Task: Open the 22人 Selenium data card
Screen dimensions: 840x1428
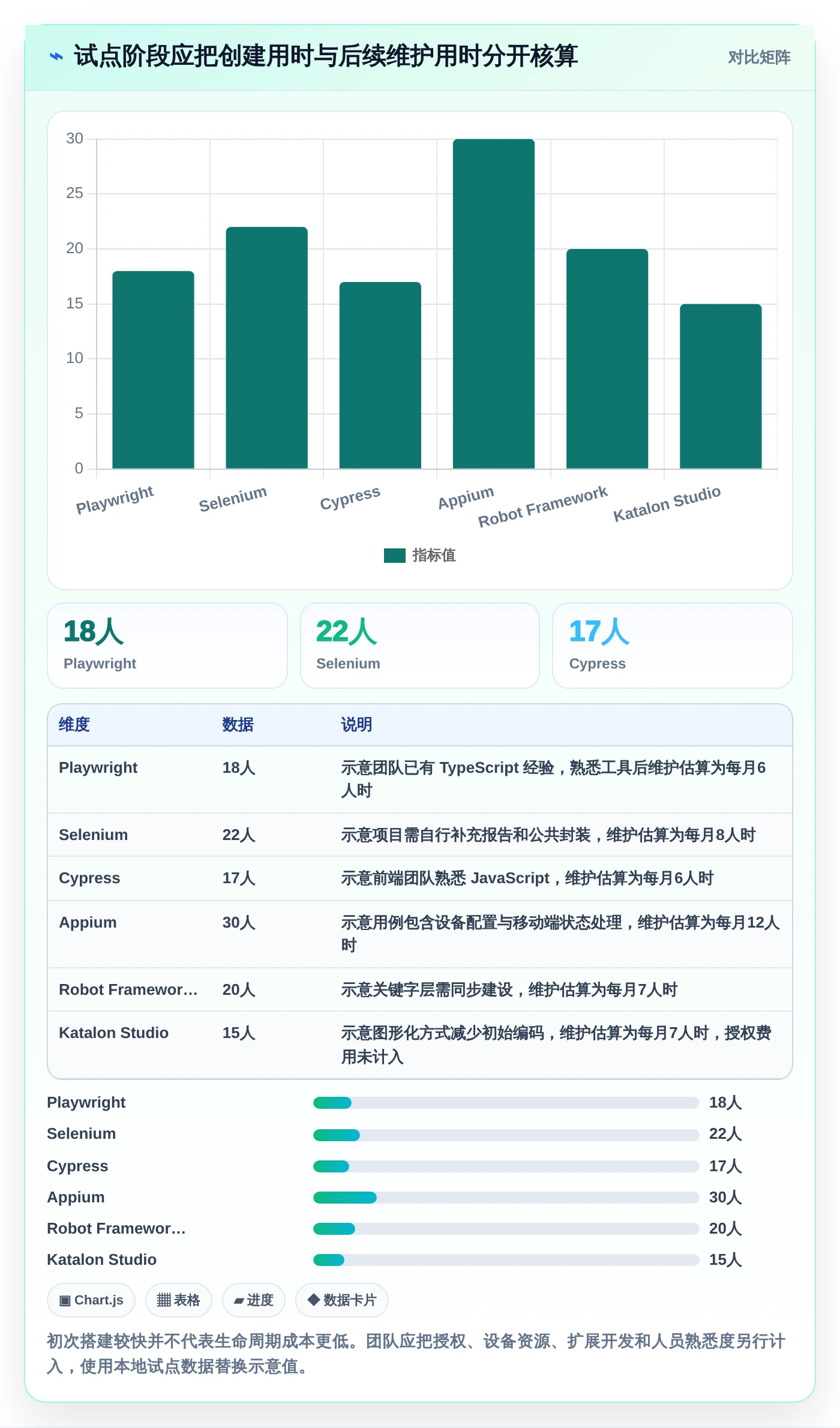Action: pyautogui.click(x=420, y=646)
